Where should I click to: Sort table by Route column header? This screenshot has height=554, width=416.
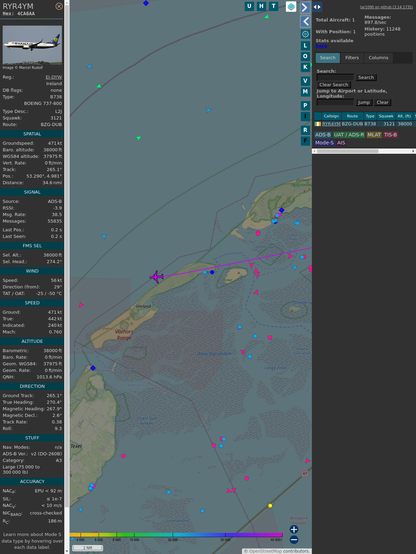pyautogui.click(x=352, y=116)
